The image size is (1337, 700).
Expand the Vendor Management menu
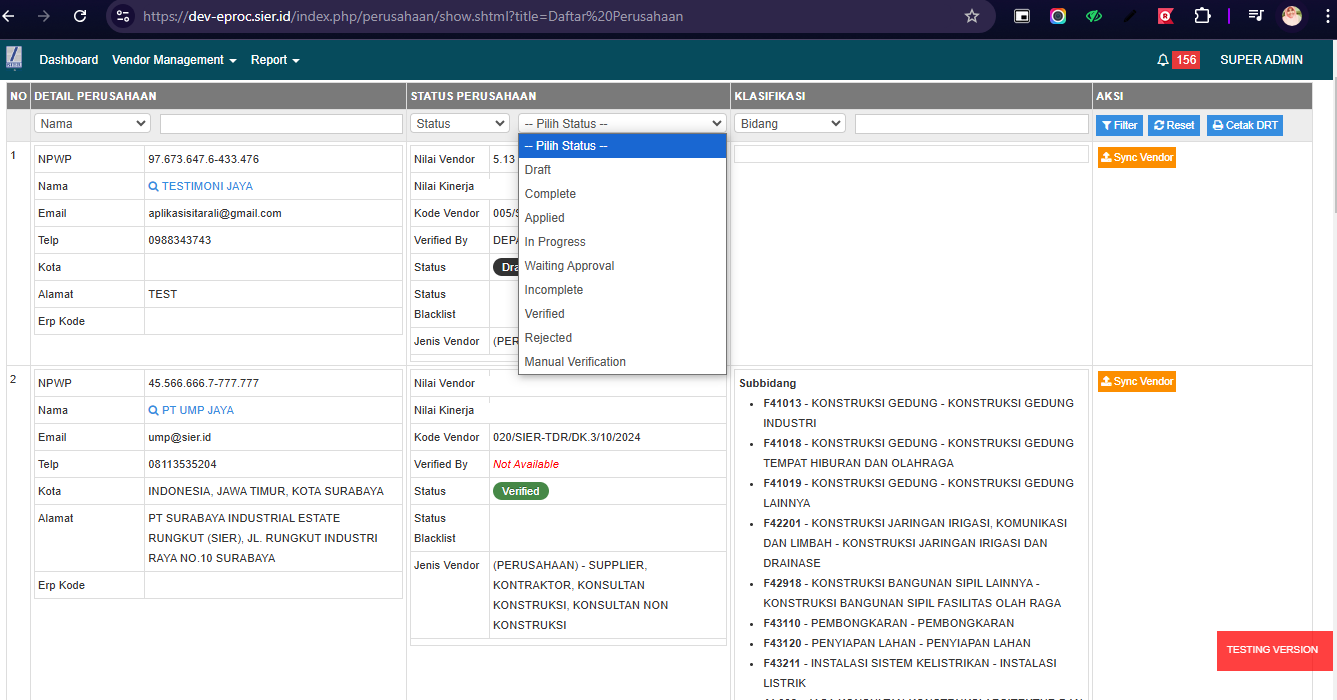pyautogui.click(x=174, y=60)
